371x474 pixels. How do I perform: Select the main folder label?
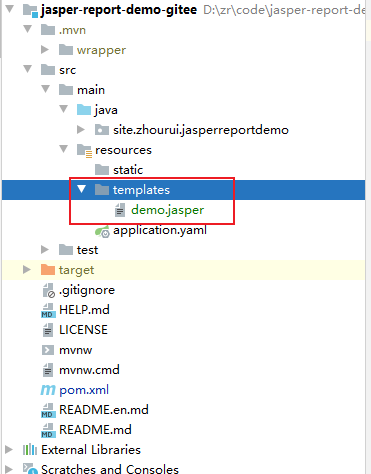pos(91,90)
